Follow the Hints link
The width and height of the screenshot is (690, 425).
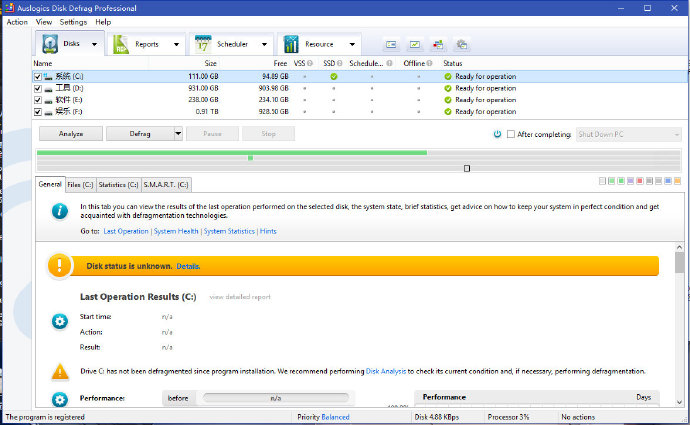[268, 231]
